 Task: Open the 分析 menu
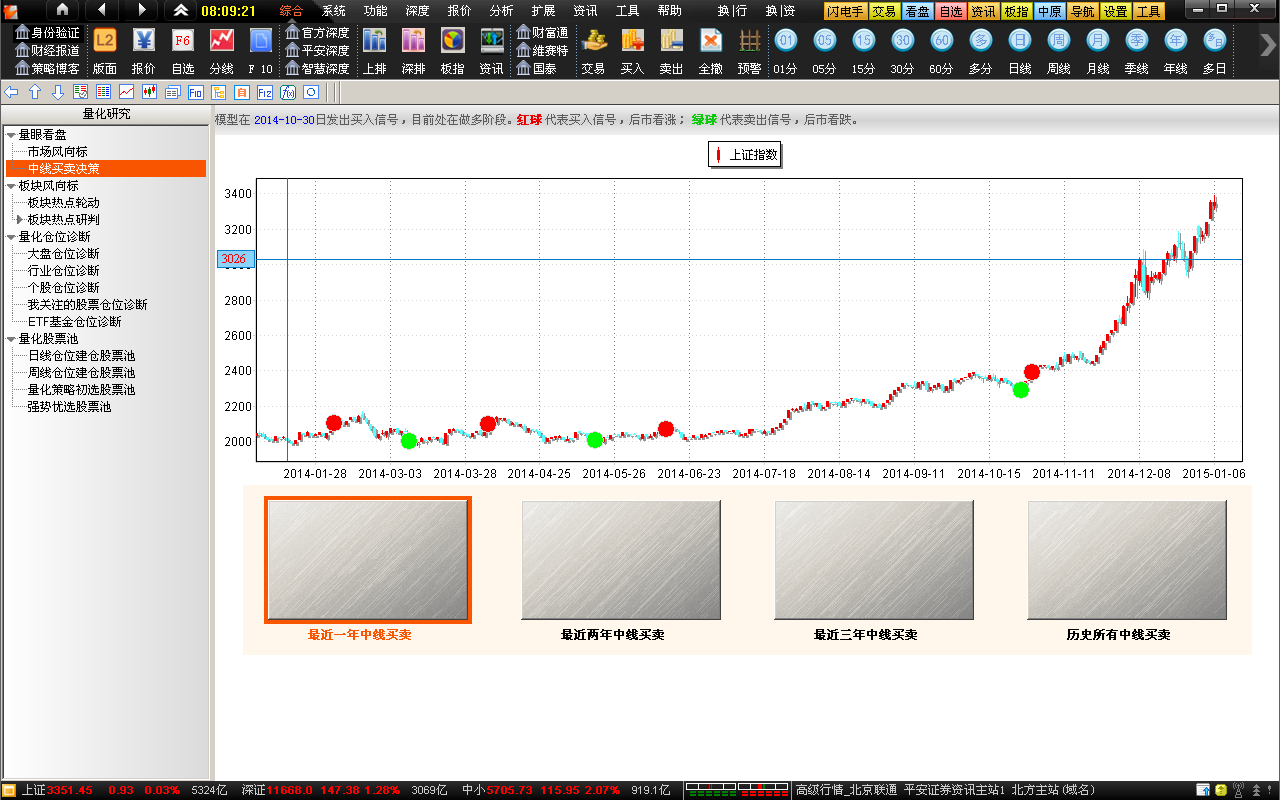click(x=502, y=11)
